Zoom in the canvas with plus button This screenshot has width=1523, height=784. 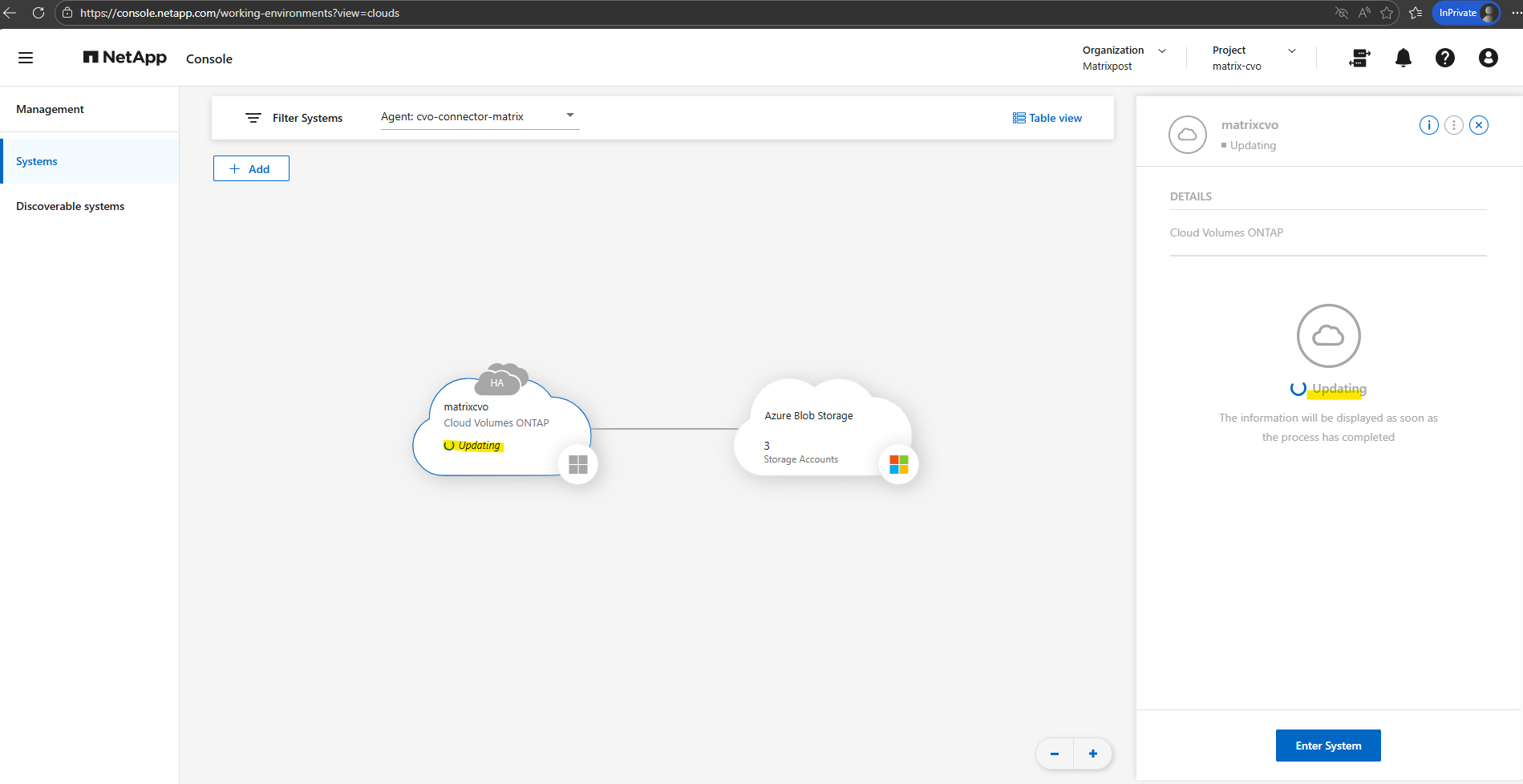tap(1092, 754)
